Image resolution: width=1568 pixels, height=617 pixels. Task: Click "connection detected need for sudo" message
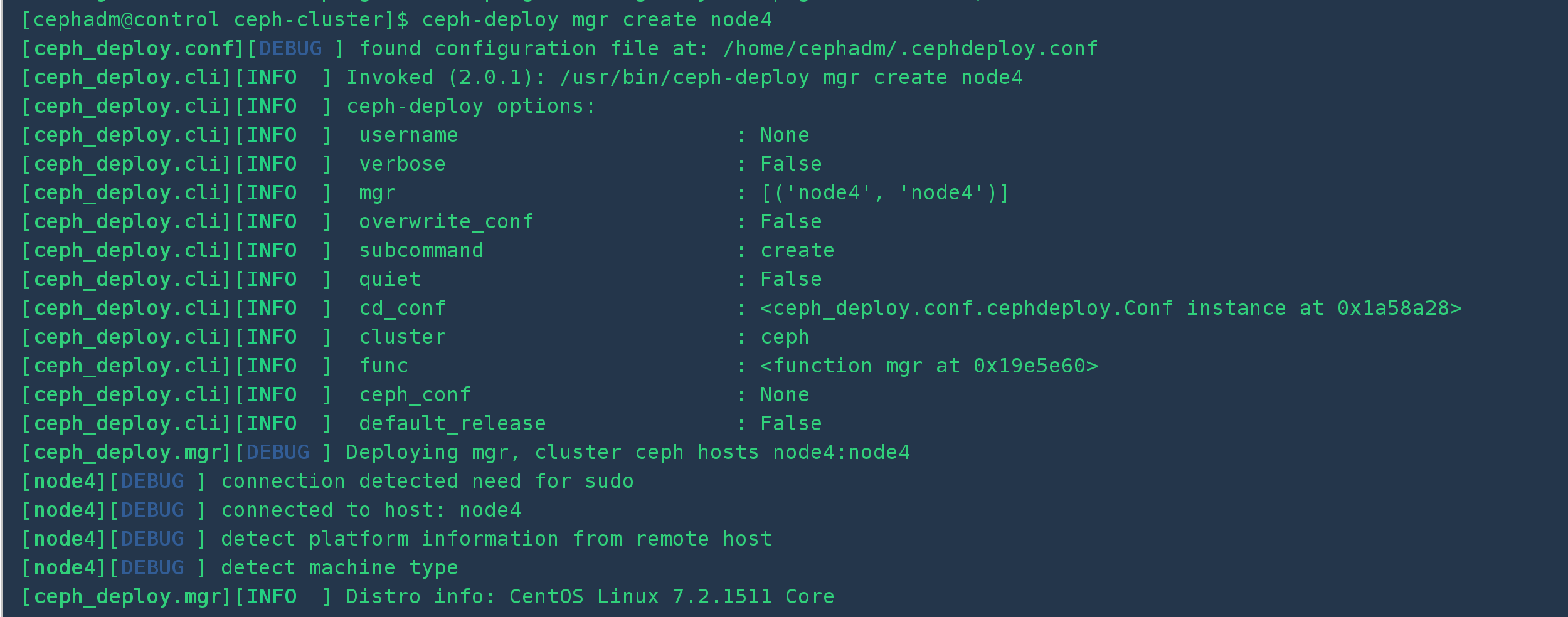pos(428,482)
